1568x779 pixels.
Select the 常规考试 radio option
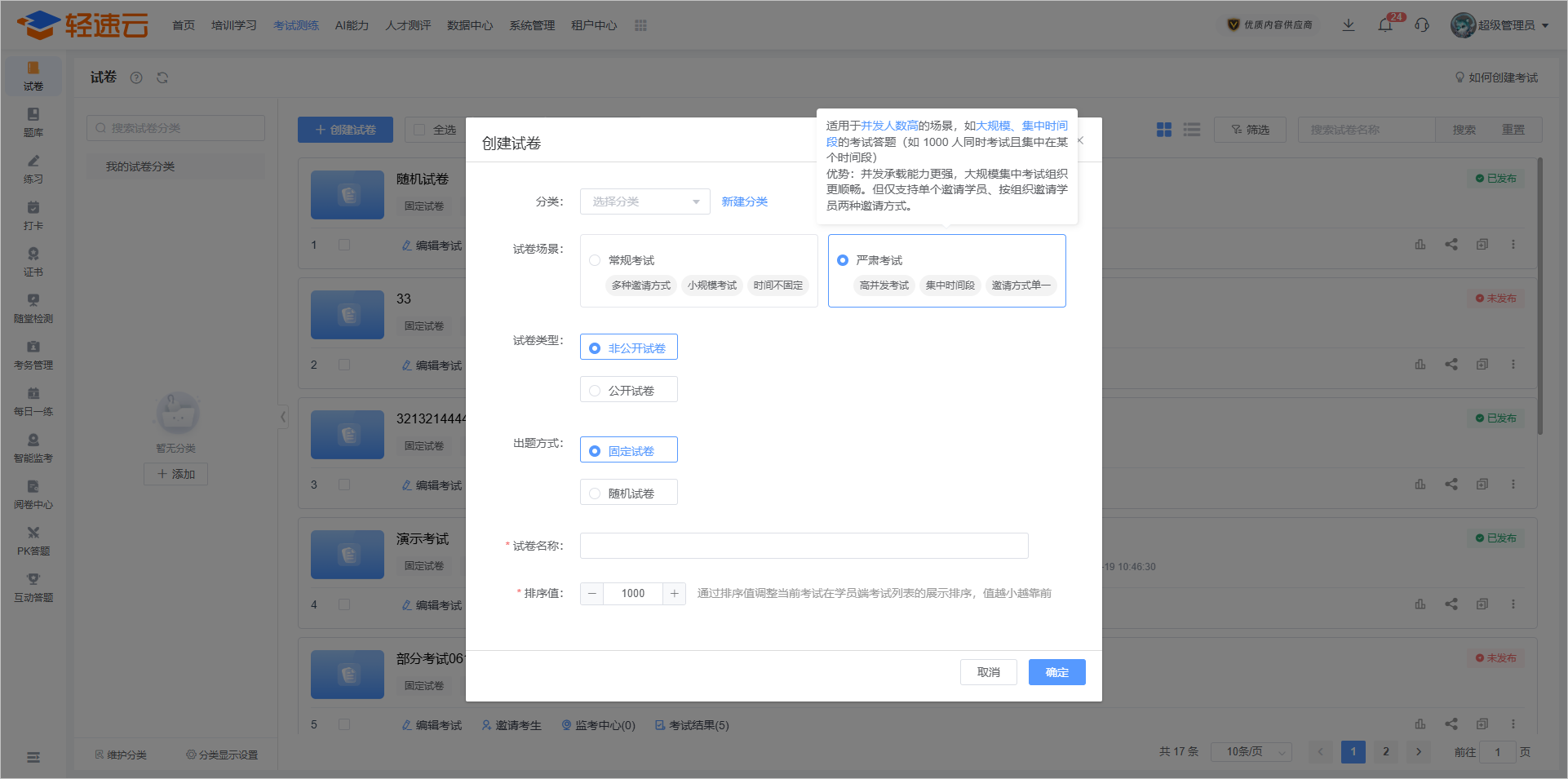click(595, 260)
